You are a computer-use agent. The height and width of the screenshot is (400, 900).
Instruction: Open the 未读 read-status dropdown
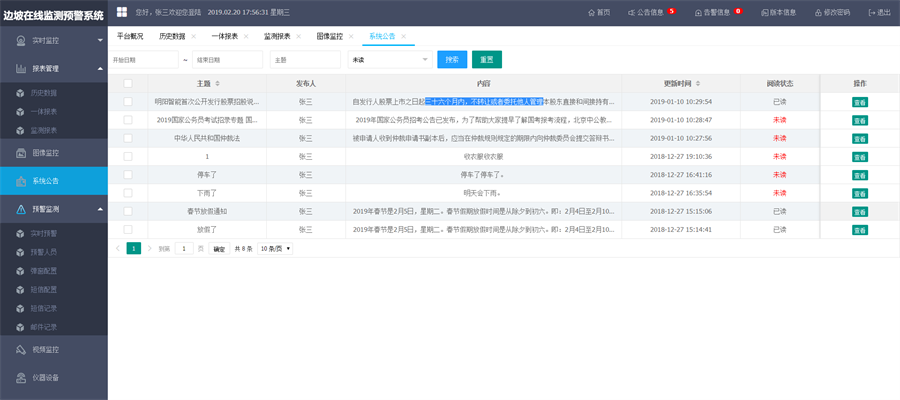click(x=390, y=60)
